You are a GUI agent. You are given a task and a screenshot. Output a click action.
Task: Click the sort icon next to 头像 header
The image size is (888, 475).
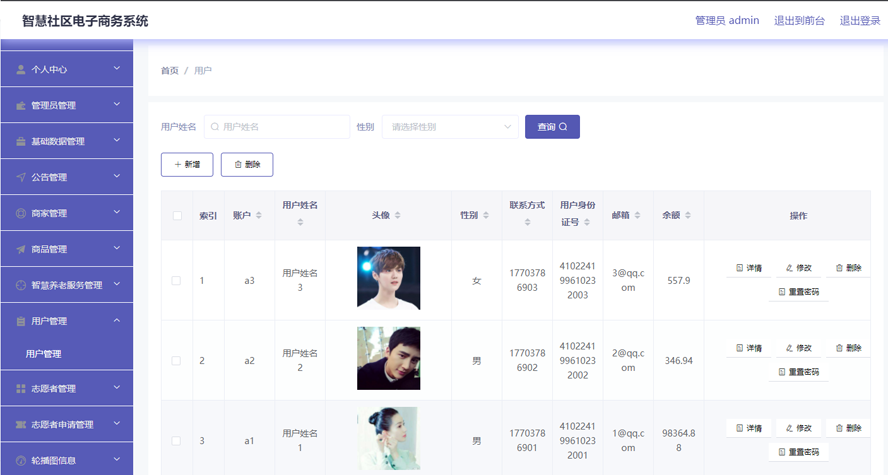[397, 216]
